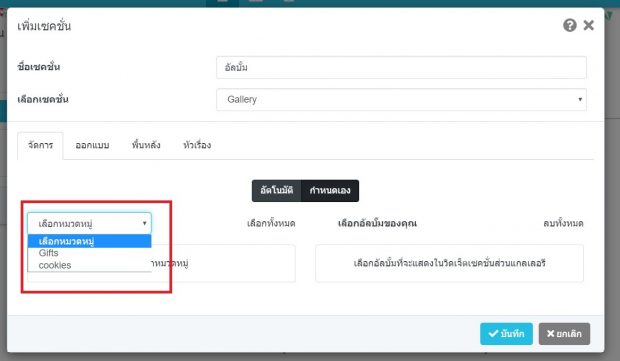The height and width of the screenshot is (361, 620).
Task: Click the category select box เลือกหมวดหมู่
Action: coord(89,223)
